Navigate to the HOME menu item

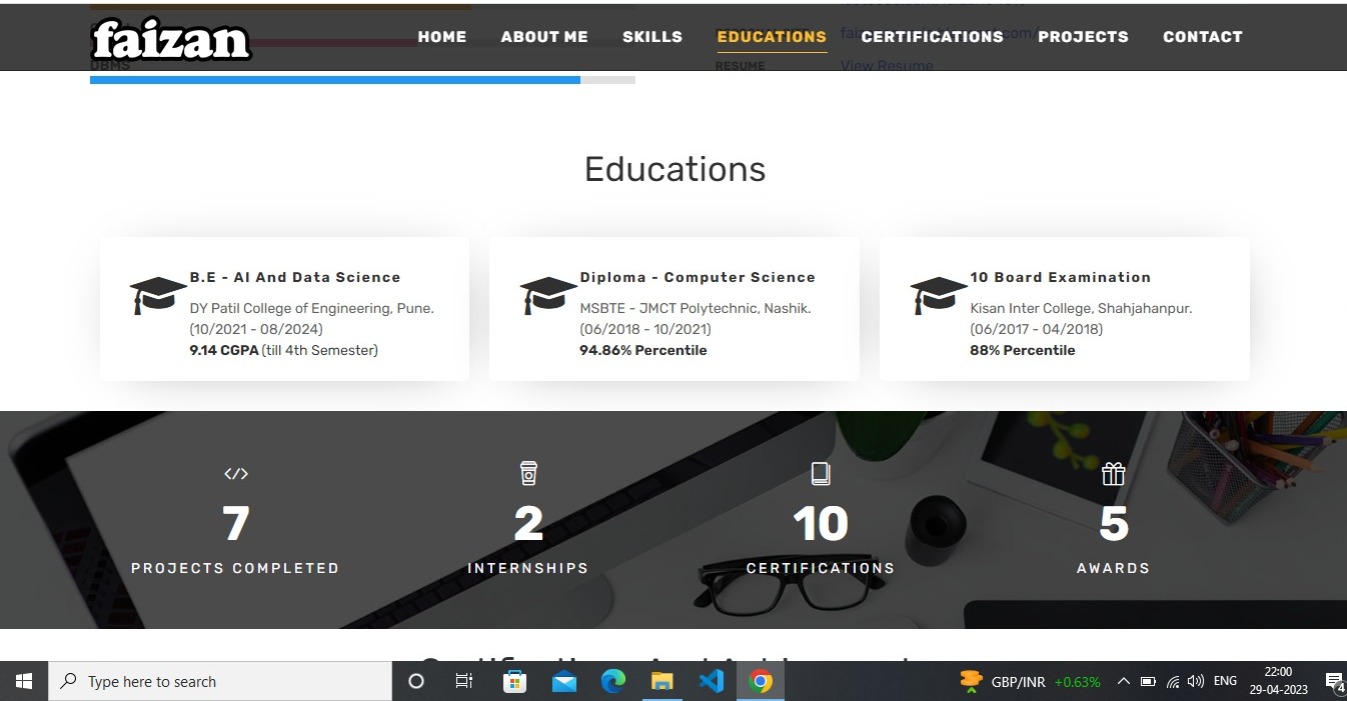442,36
